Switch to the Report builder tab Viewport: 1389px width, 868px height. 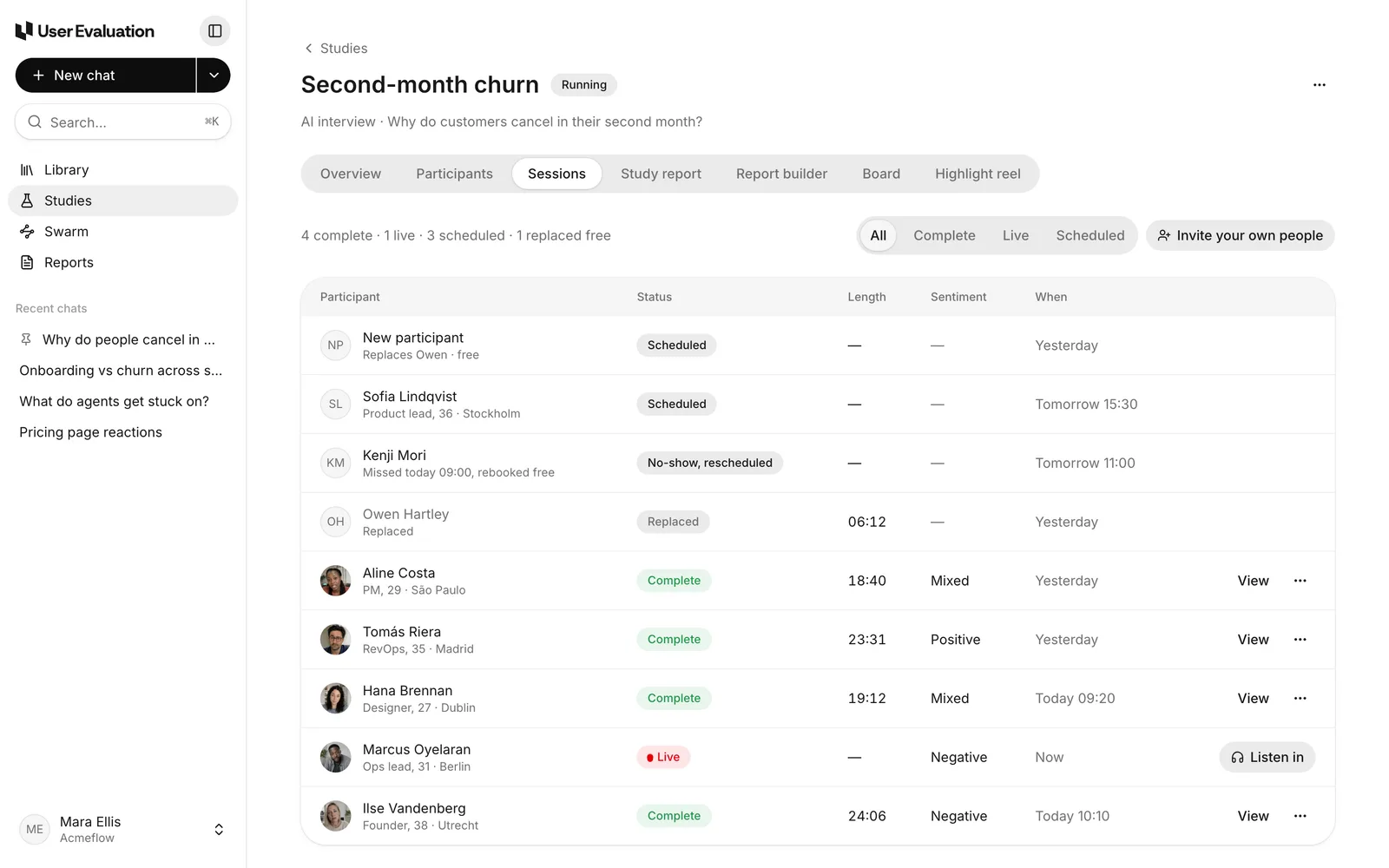781,174
